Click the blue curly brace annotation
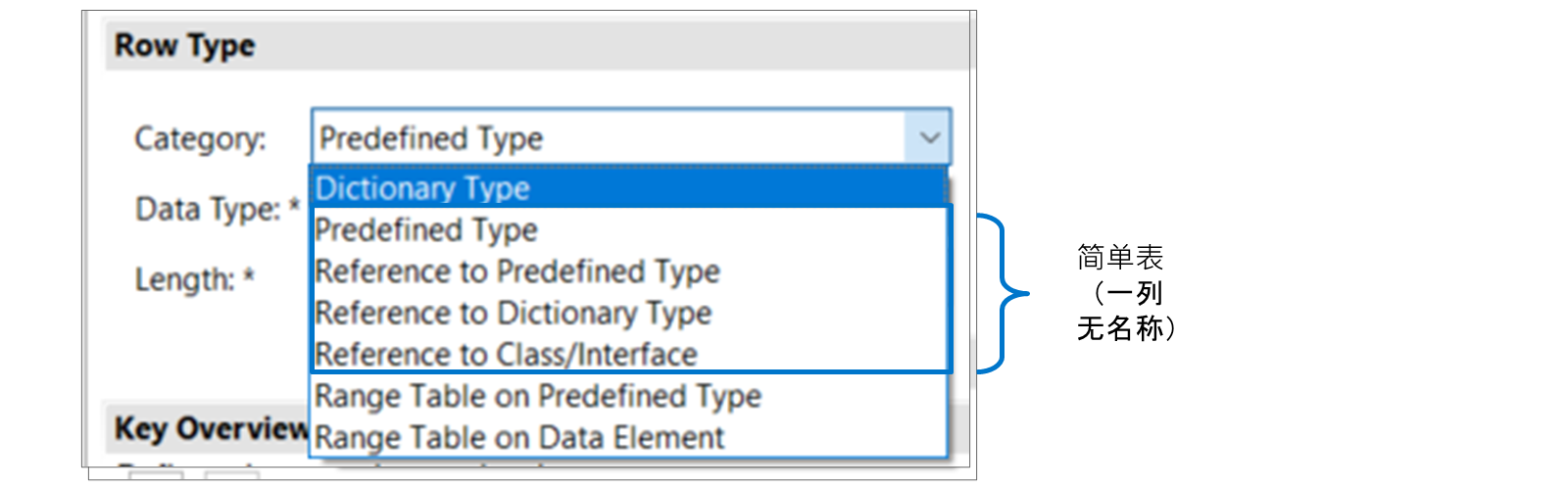Screen dimensions: 1568x491 point(1004,293)
